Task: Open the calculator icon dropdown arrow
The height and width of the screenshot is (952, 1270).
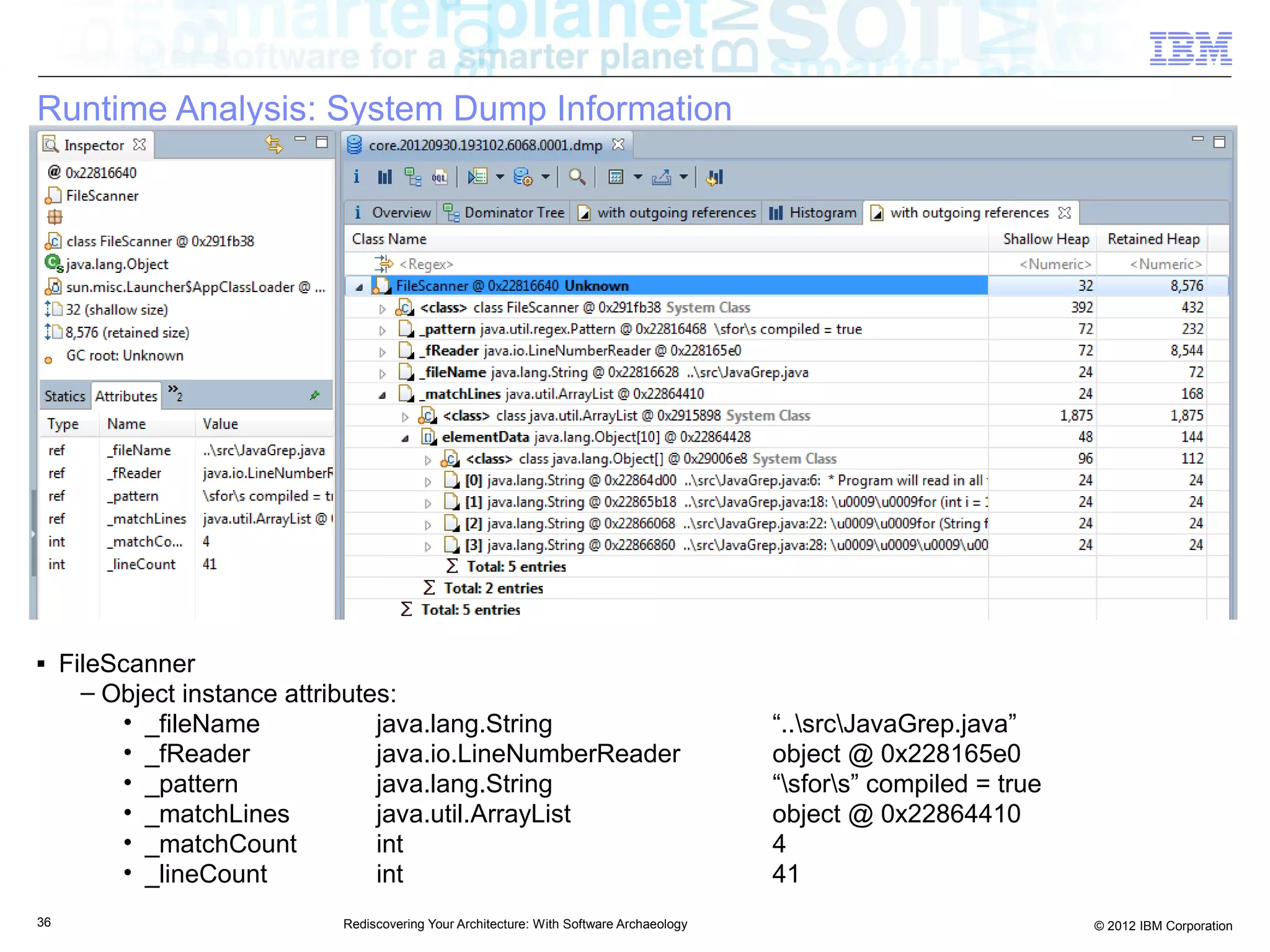Action: tap(637, 177)
